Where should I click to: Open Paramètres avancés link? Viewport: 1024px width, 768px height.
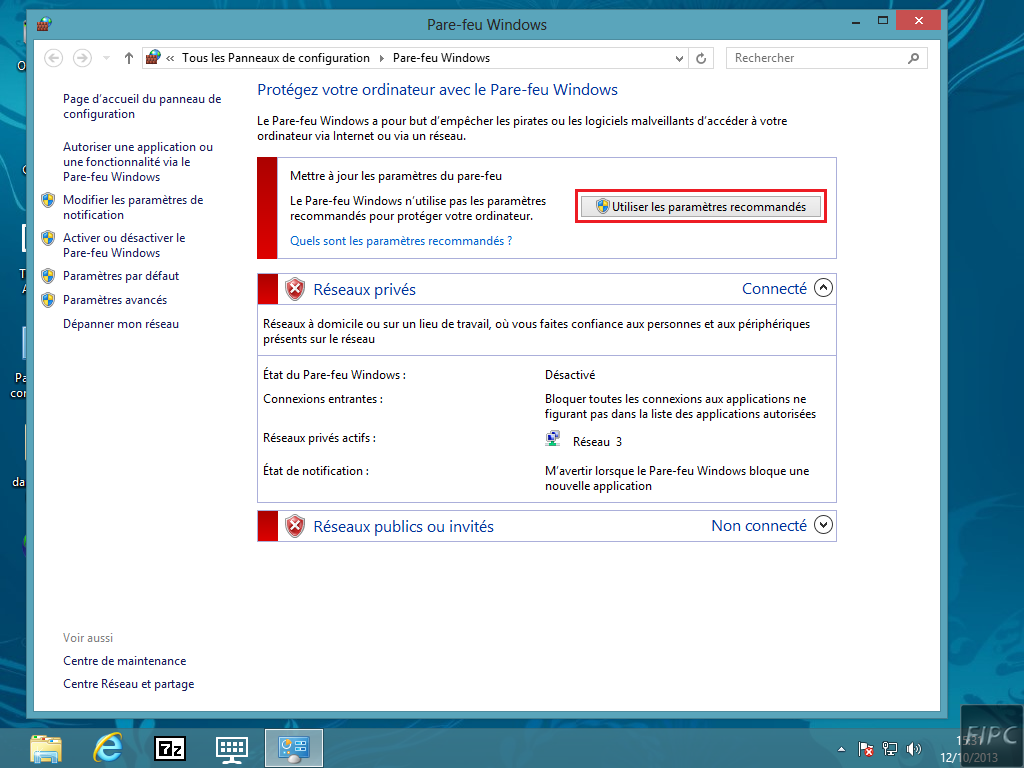(115, 300)
